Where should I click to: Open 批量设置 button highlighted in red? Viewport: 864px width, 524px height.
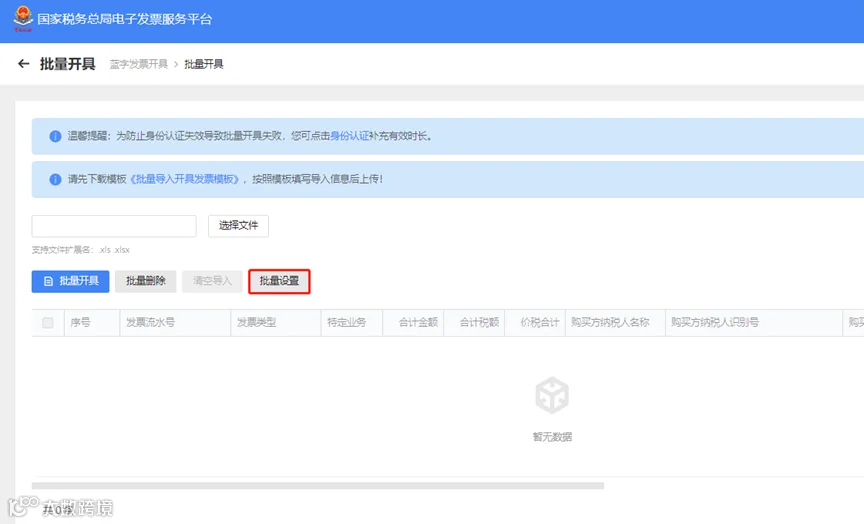point(279,281)
